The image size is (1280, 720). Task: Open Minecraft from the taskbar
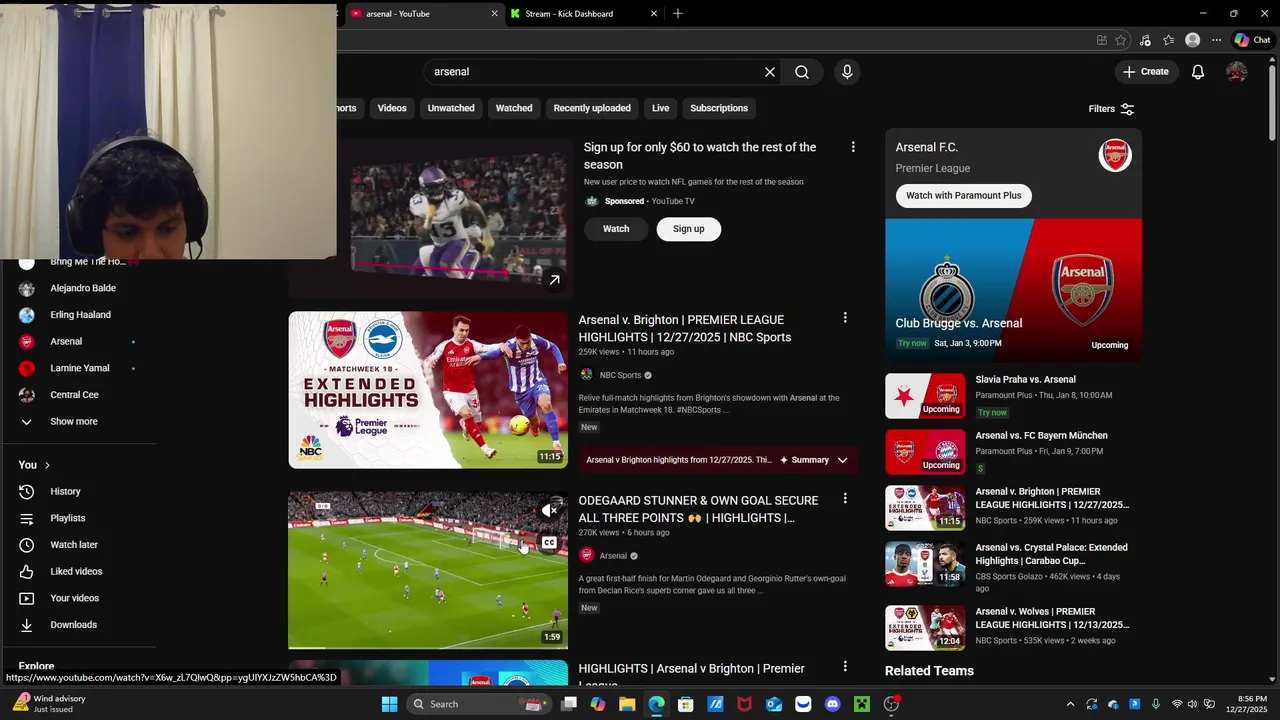[862, 704]
